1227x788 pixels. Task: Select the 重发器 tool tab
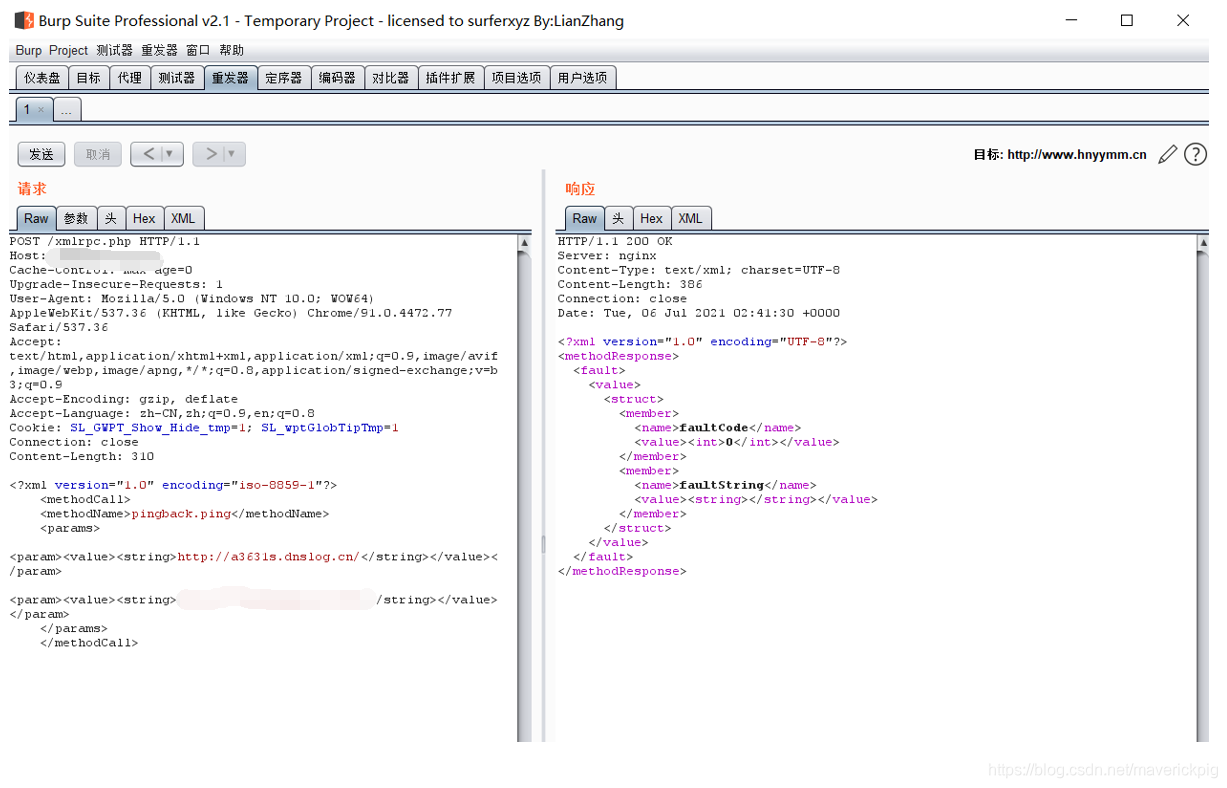tap(230, 78)
